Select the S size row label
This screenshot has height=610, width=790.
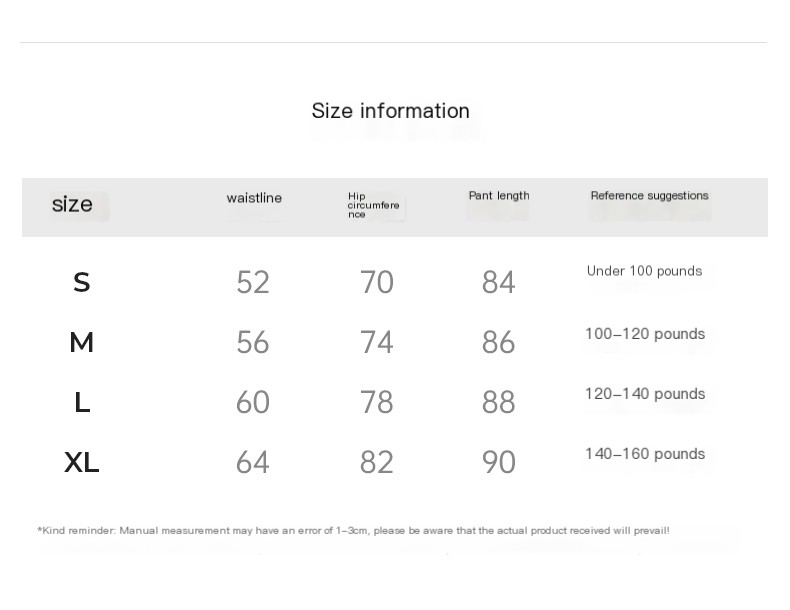[x=82, y=282]
